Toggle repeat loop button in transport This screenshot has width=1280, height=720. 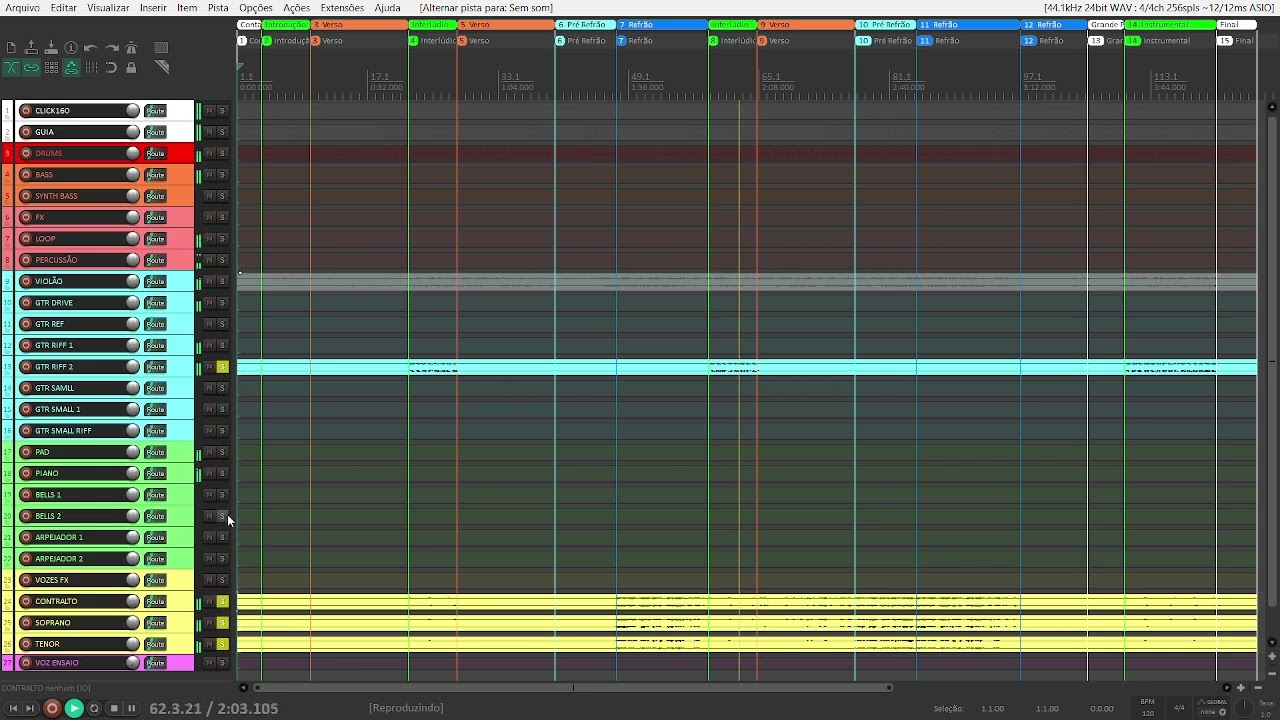pos(94,708)
